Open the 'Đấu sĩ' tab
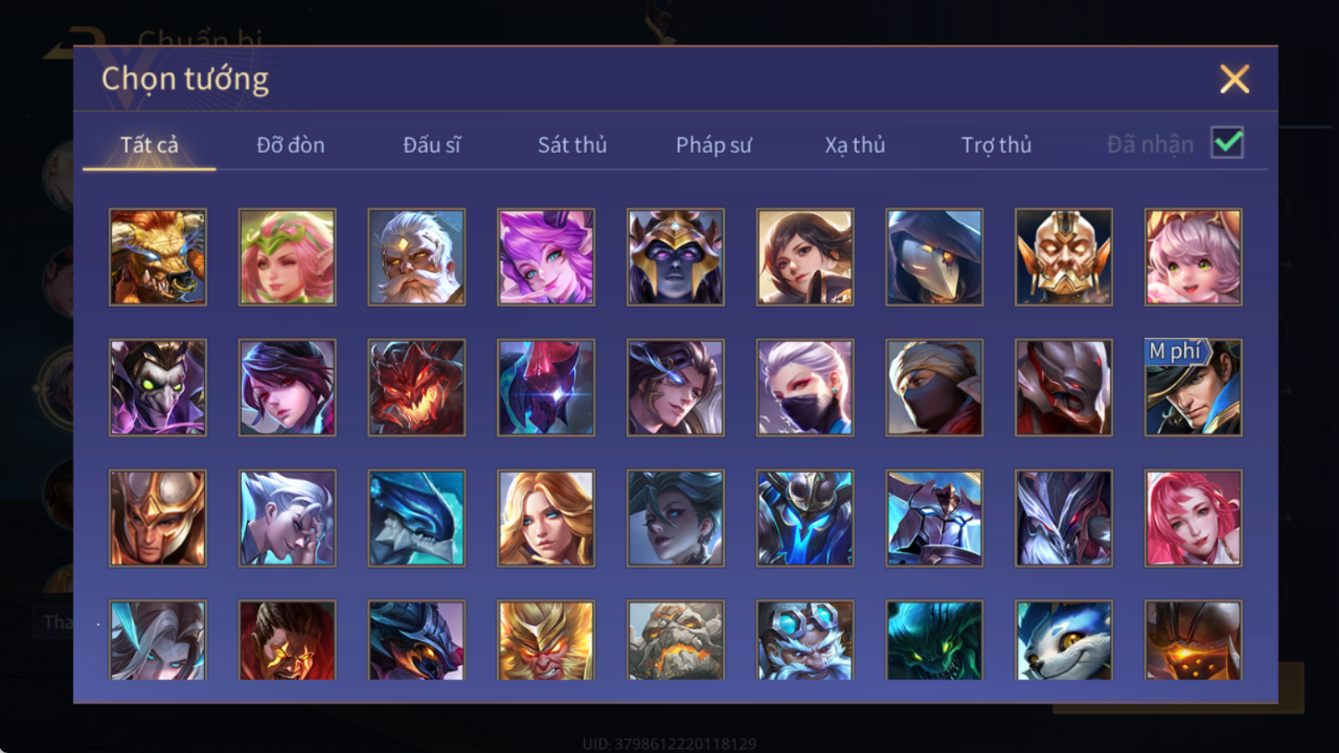This screenshot has height=753, width=1339. (x=432, y=145)
